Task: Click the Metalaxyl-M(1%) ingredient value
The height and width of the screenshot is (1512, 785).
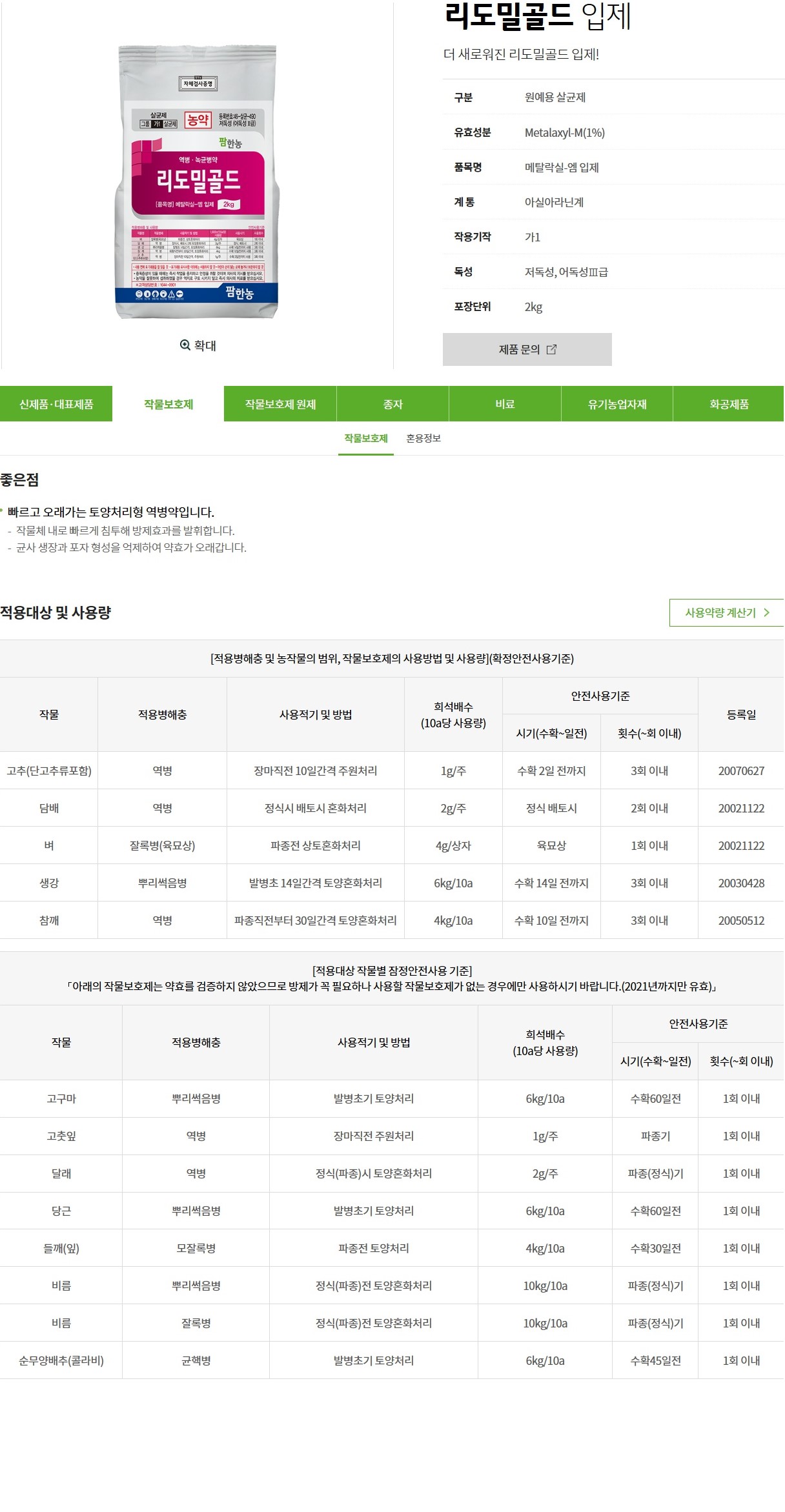Action: coord(565,132)
